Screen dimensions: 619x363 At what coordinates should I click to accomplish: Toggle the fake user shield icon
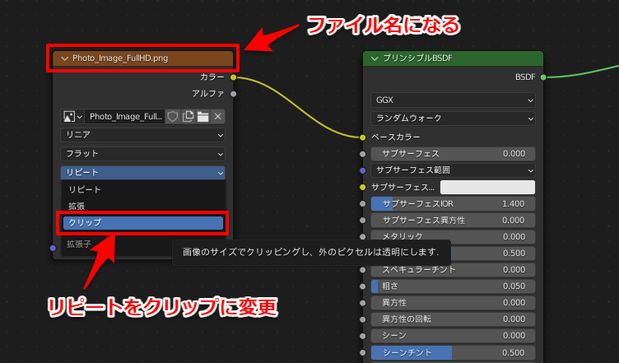coord(173,116)
